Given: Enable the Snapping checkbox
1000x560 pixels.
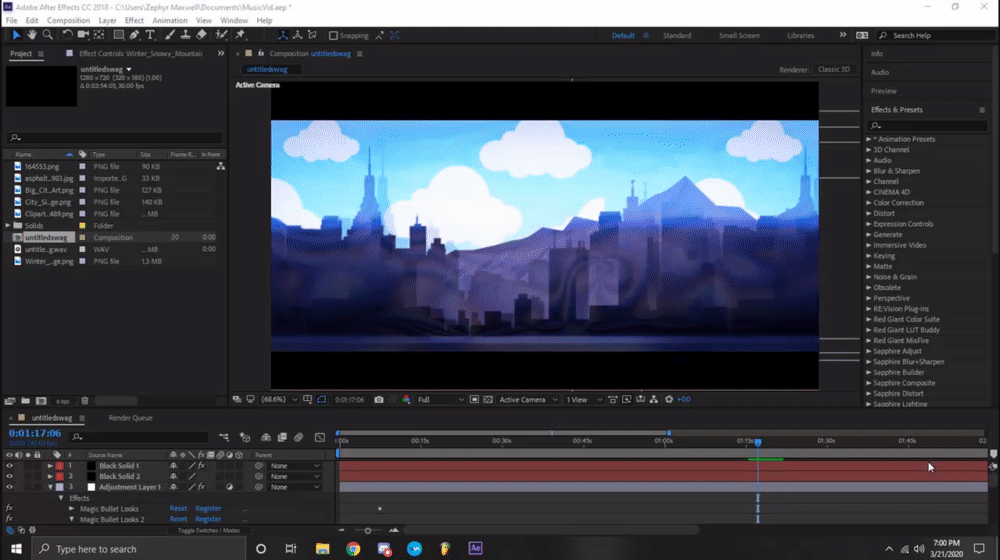Looking at the screenshot, I should (333, 36).
